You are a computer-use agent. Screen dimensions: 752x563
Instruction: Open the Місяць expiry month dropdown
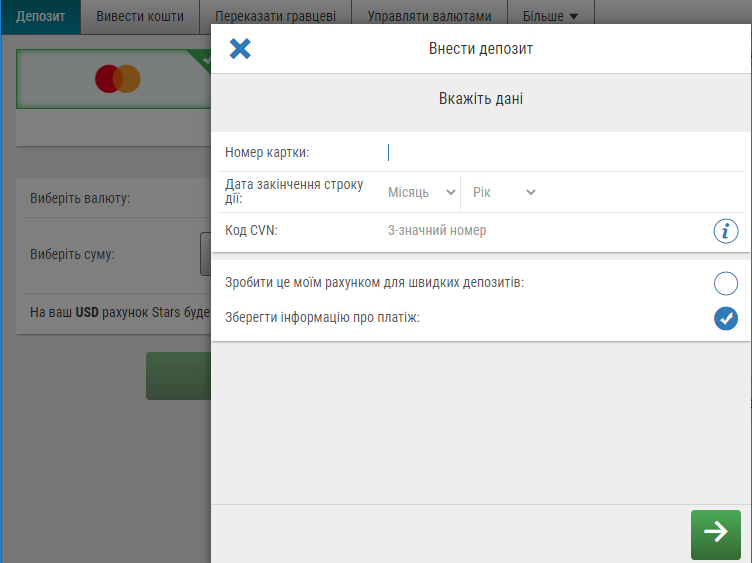coord(421,192)
